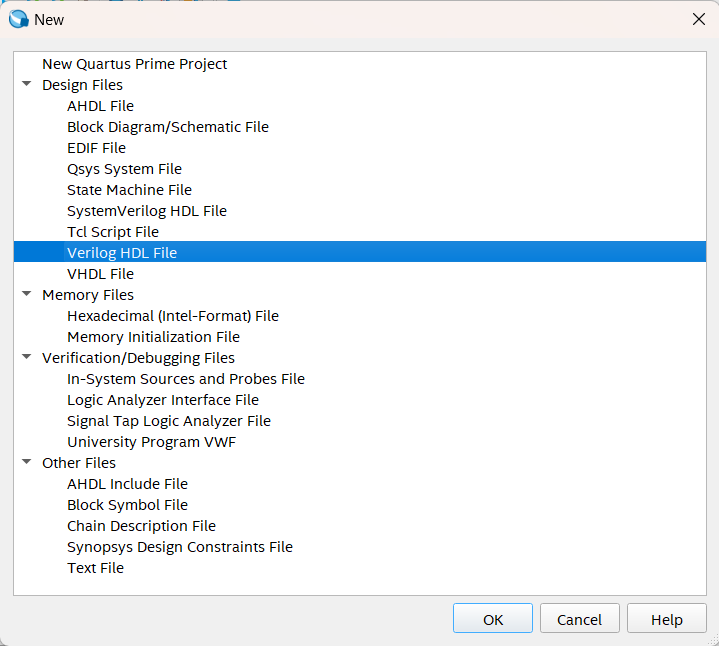Collapse the Other Files category arrow

coord(26,463)
